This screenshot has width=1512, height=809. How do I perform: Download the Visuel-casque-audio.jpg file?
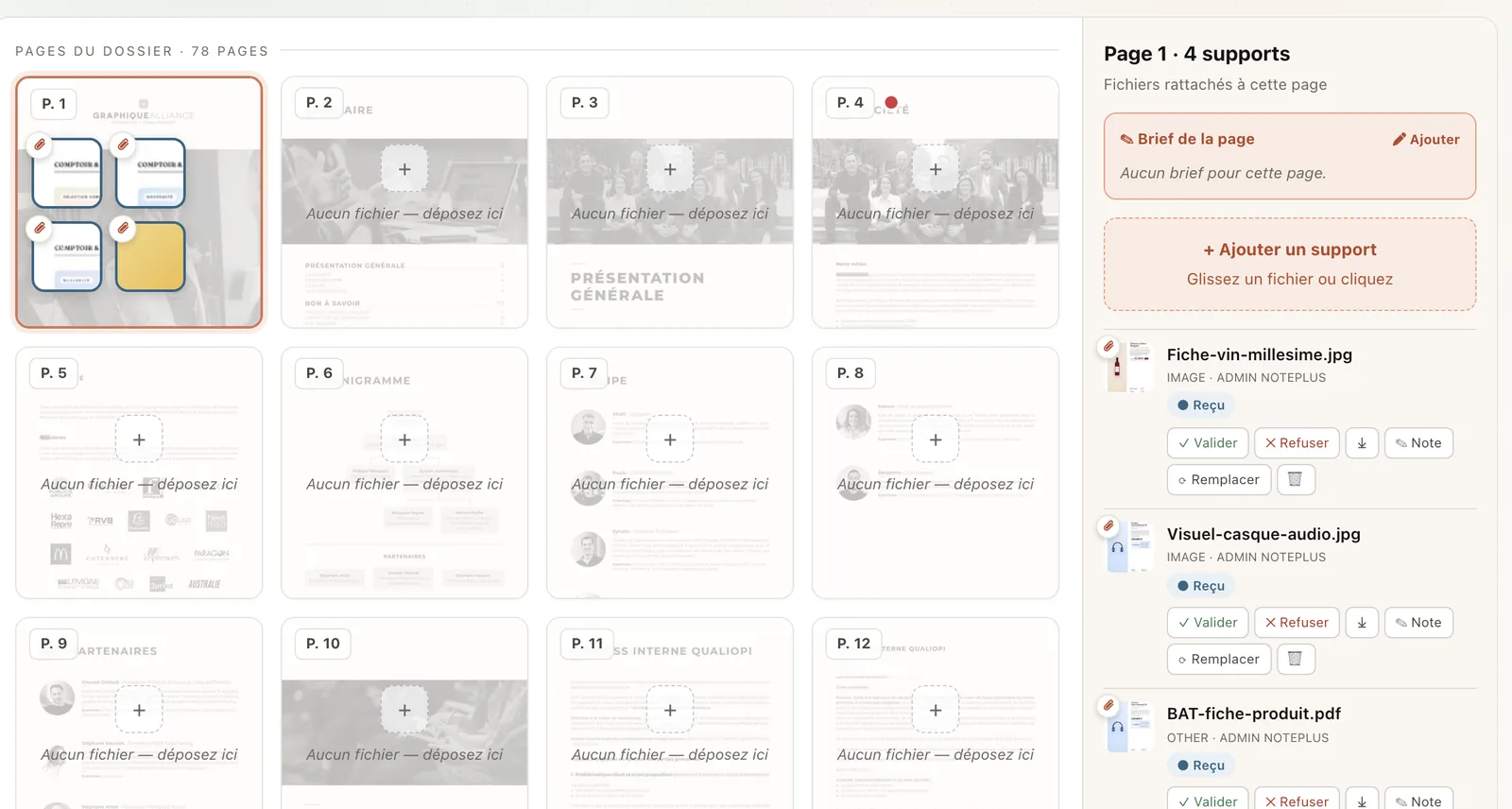[x=1362, y=623]
